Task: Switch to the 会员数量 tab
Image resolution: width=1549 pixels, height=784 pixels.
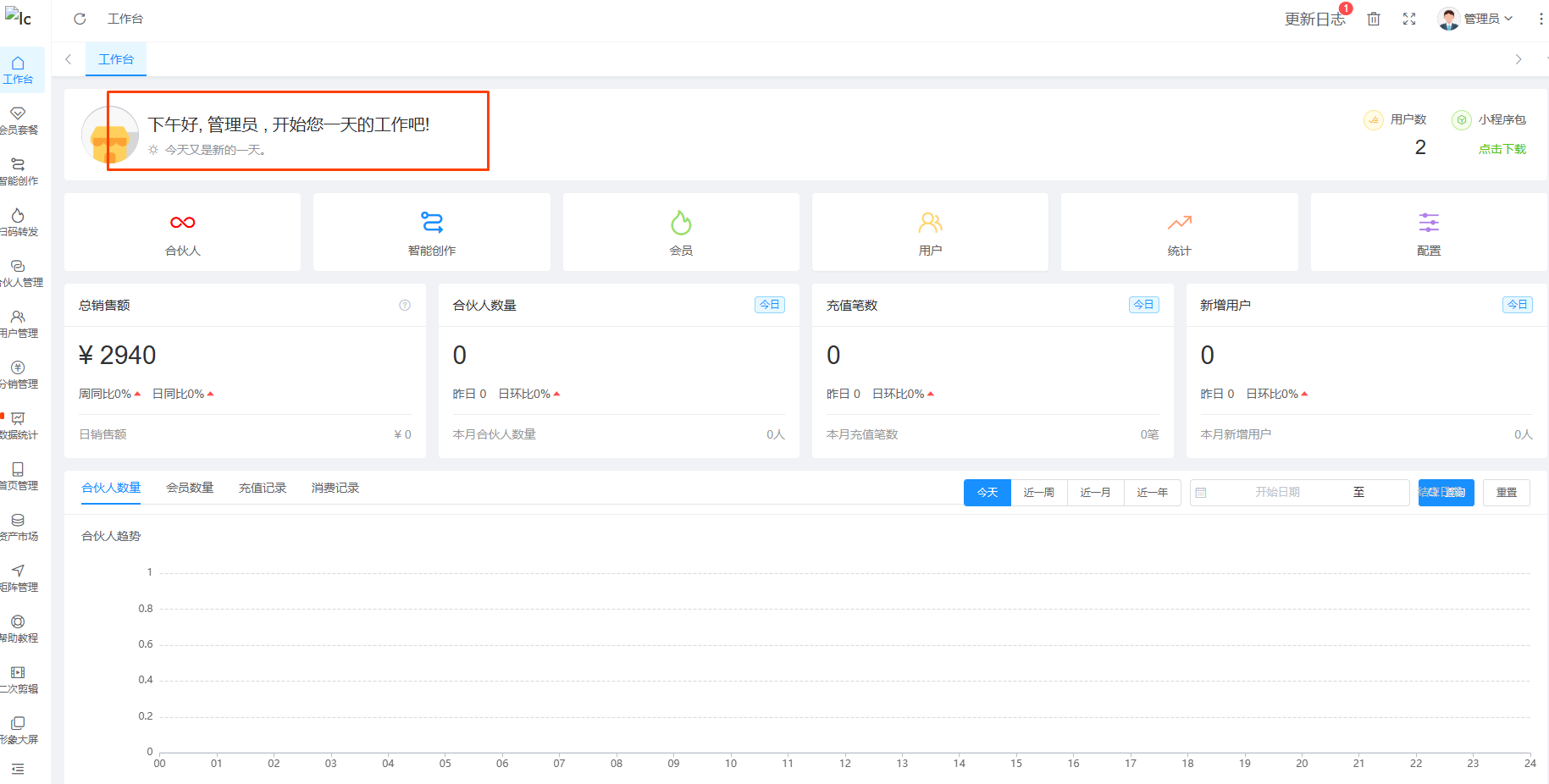Action: (x=190, y=489)
